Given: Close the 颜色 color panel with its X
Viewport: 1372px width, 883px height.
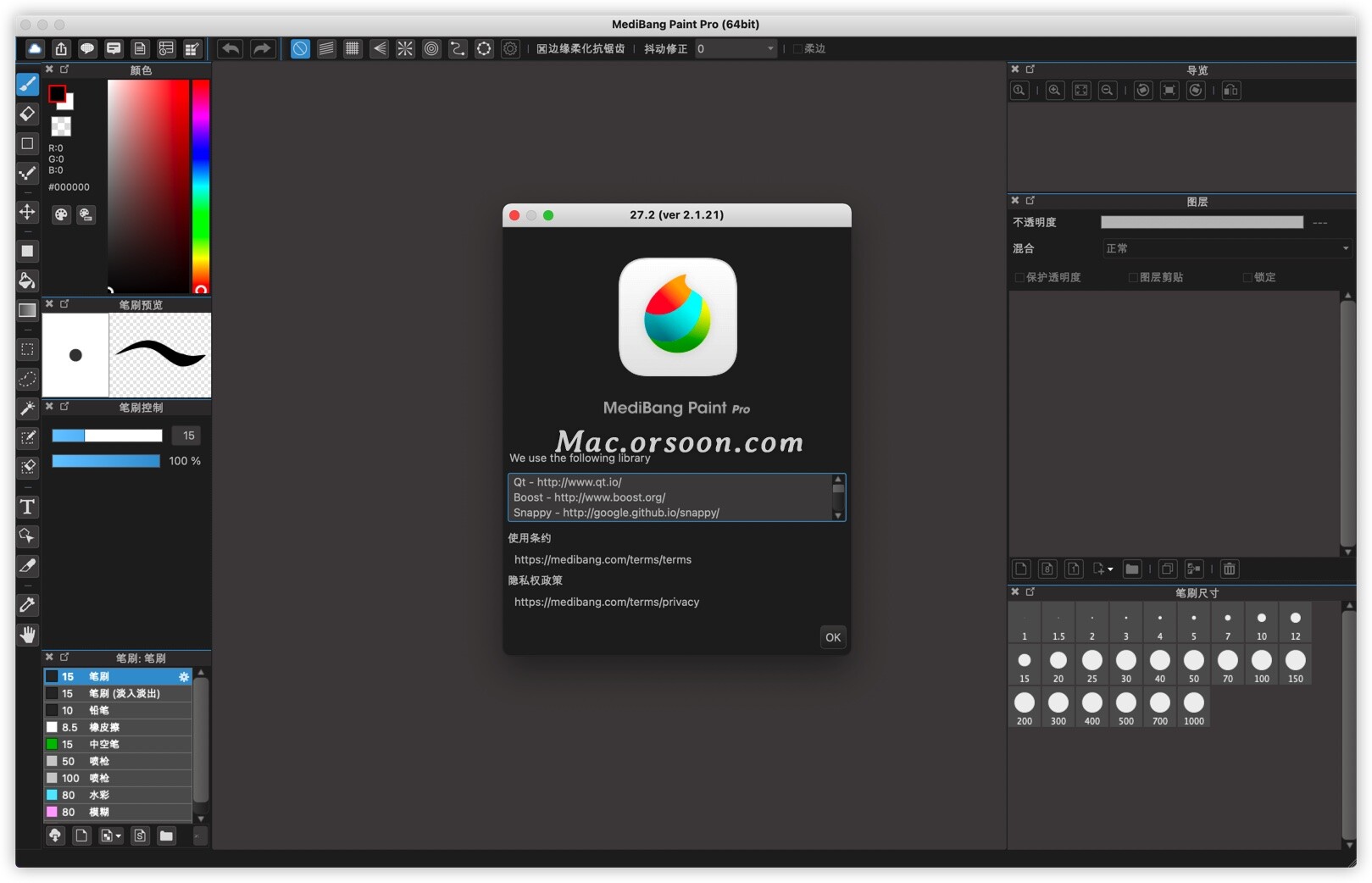Looking at the screenshot, I should point(49,69).
